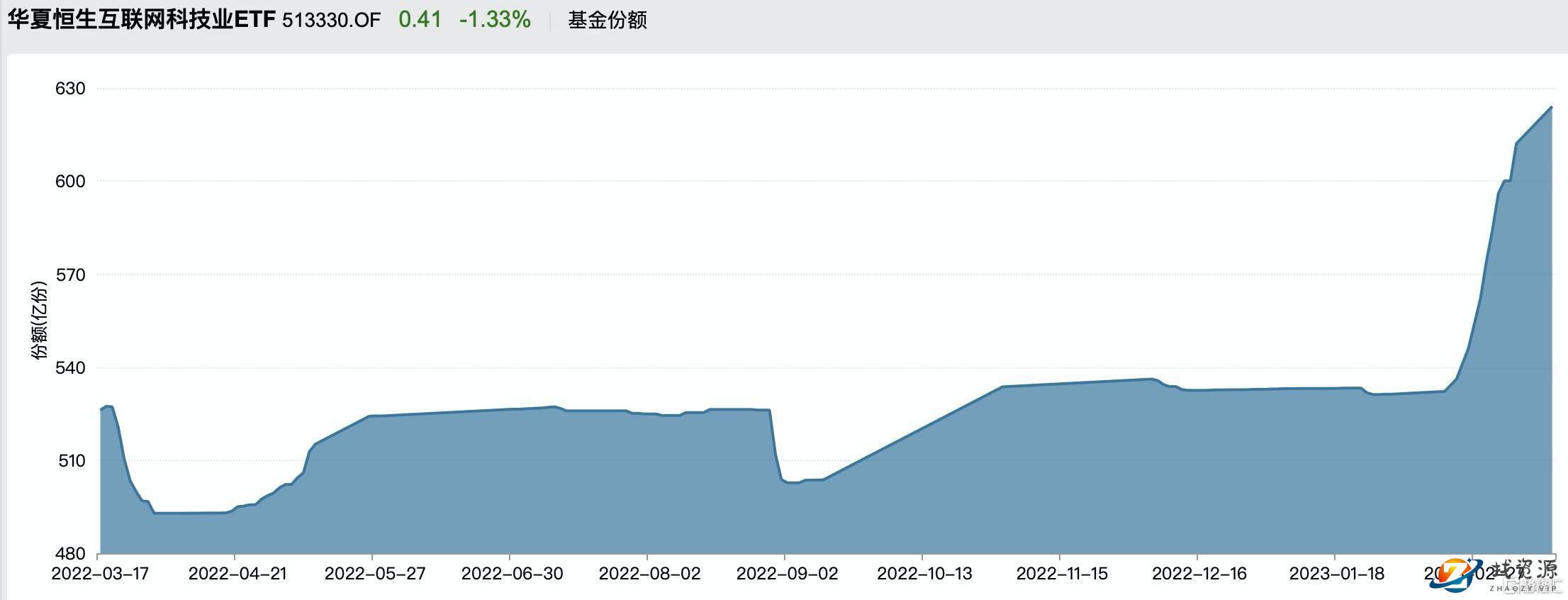Select the fund code 513330.OF
This screenshot has width=1568, height=600.
pos(331,20)
